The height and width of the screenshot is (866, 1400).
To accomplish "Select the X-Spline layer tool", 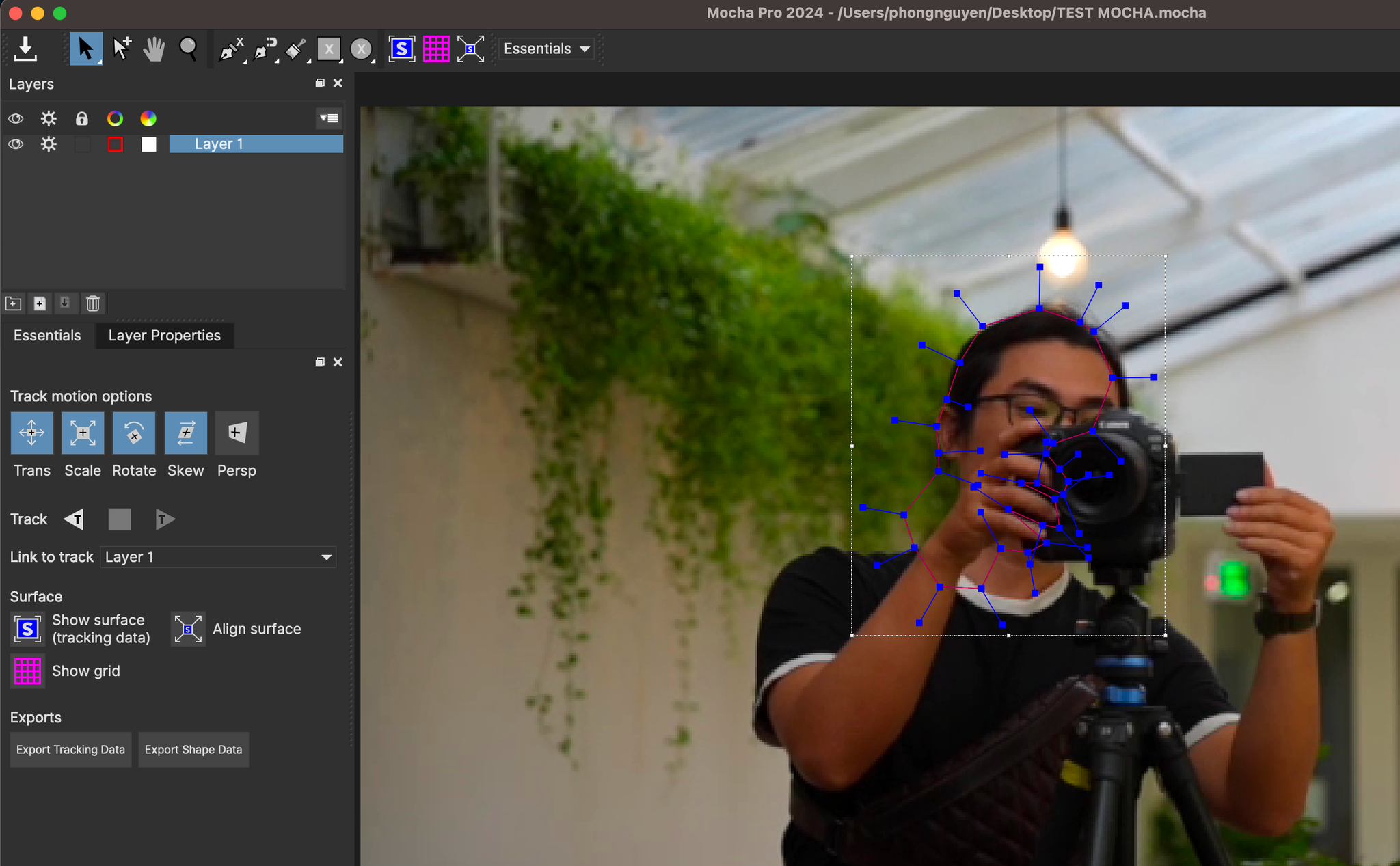I will click(x=230, y=49).
